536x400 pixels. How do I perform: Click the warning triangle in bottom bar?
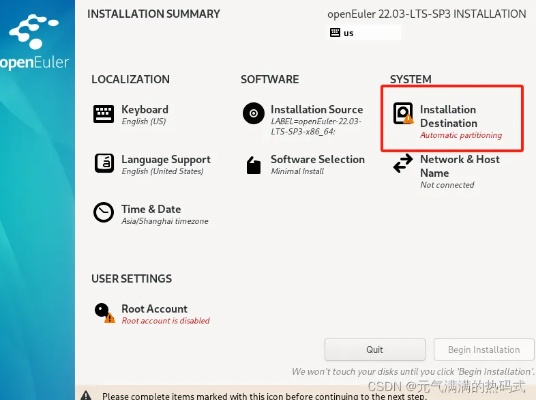pyautogui.click(x=86, y=396)
